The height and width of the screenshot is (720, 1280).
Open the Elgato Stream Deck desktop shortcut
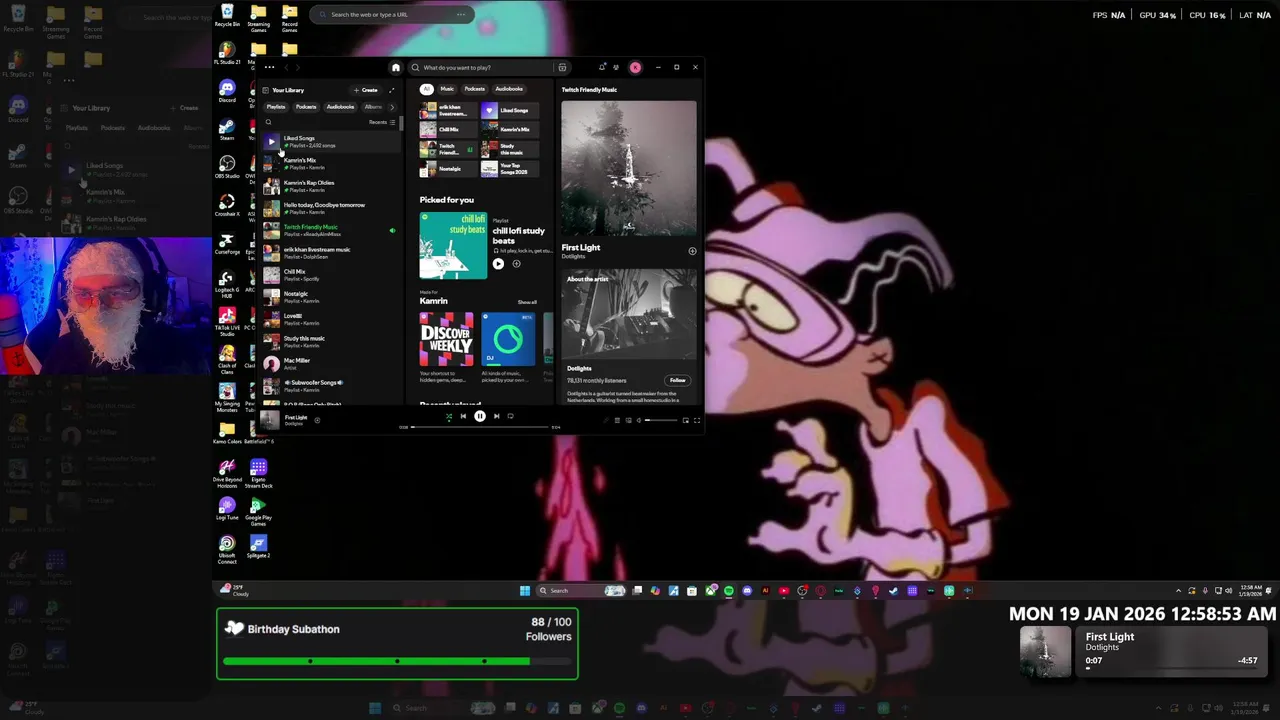(x=258, y=472)
